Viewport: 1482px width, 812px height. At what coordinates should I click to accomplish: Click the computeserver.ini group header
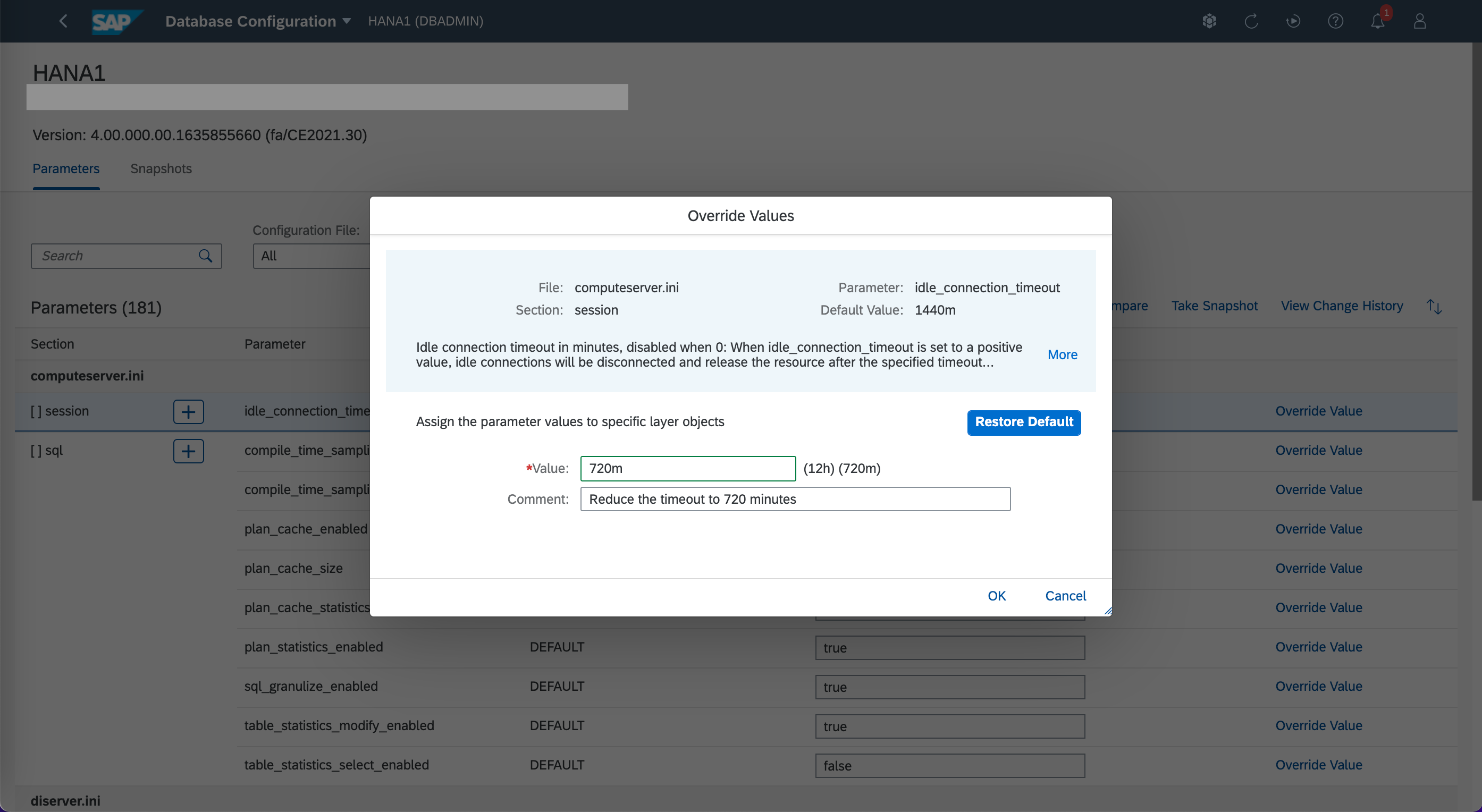click(87, 376)
